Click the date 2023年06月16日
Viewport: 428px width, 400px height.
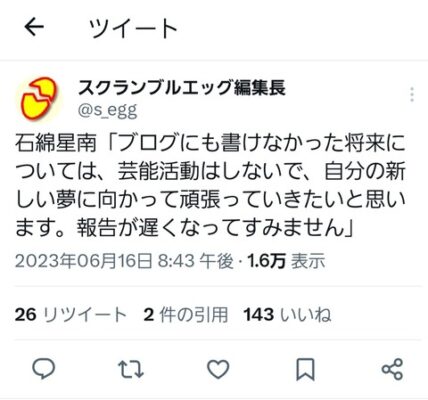(x=84, y=261)
